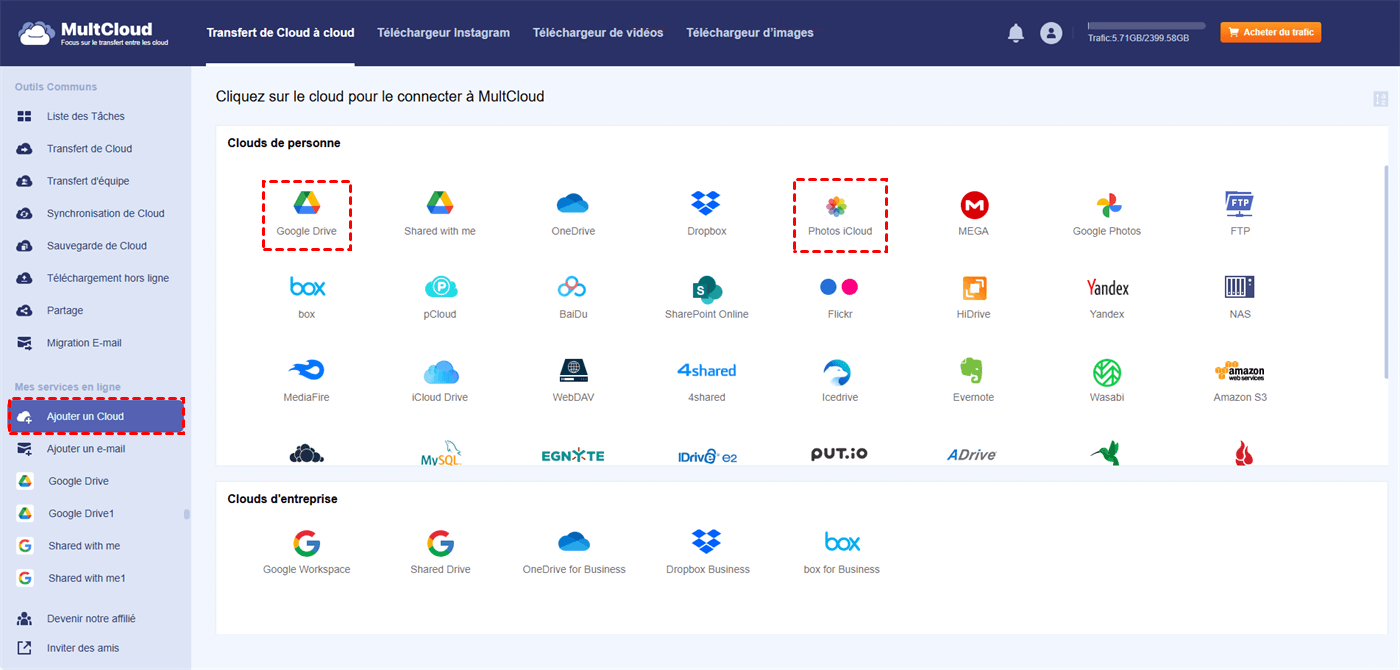The height and width of the screenshot is (670, 1400).
Task: Click the Acheter du trafic button
Action: tap(1270, 33)
